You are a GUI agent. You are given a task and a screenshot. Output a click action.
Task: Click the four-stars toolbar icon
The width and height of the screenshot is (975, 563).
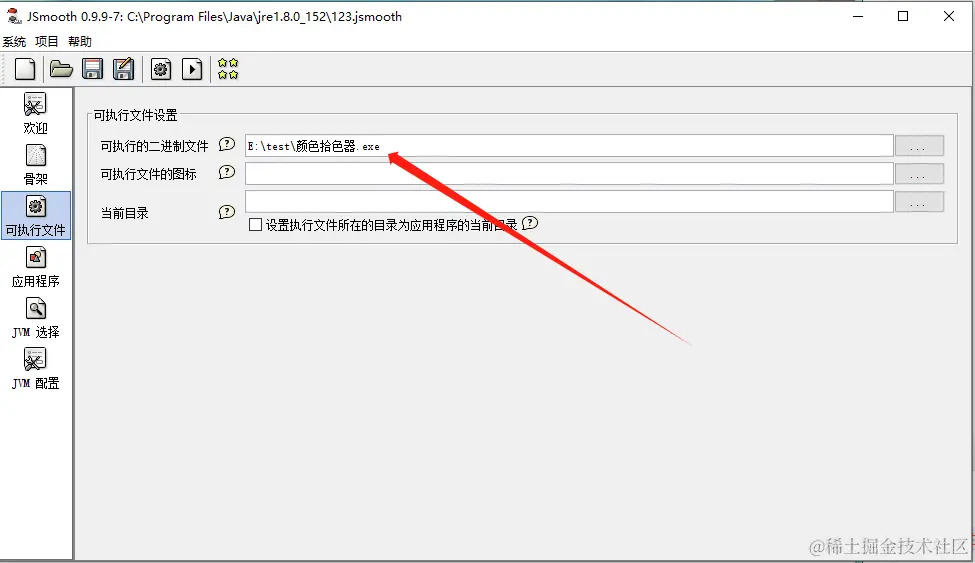[x=228, y=69]
